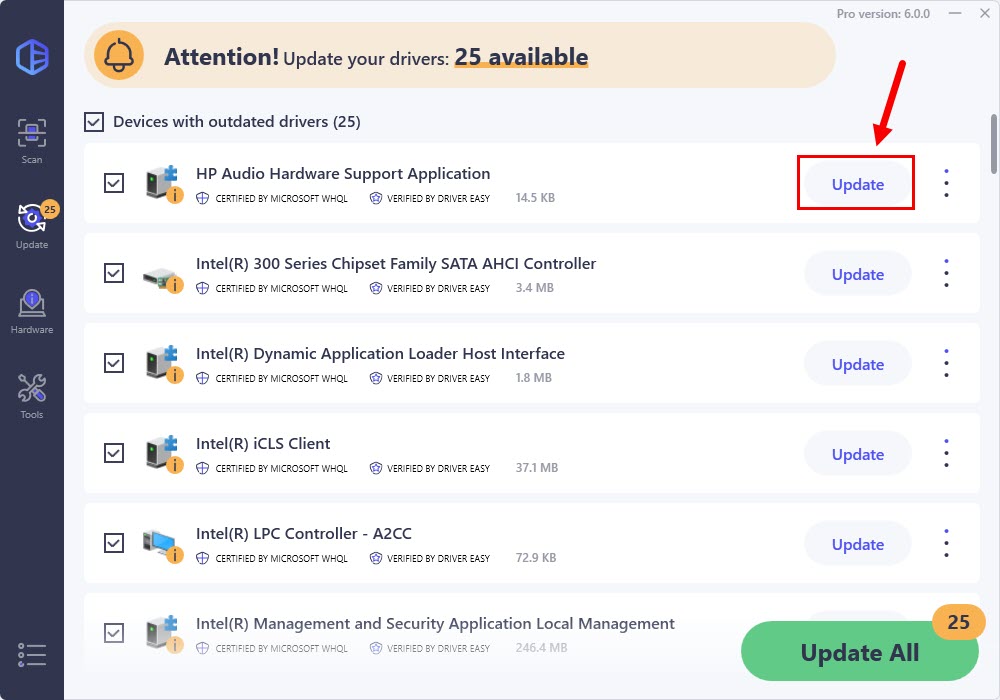Image resolution: width=1000 pixels, height=700 pixels.
Task: Open the Tools section in sidebar
Action: pyautogui.click(x=32, y=396)
